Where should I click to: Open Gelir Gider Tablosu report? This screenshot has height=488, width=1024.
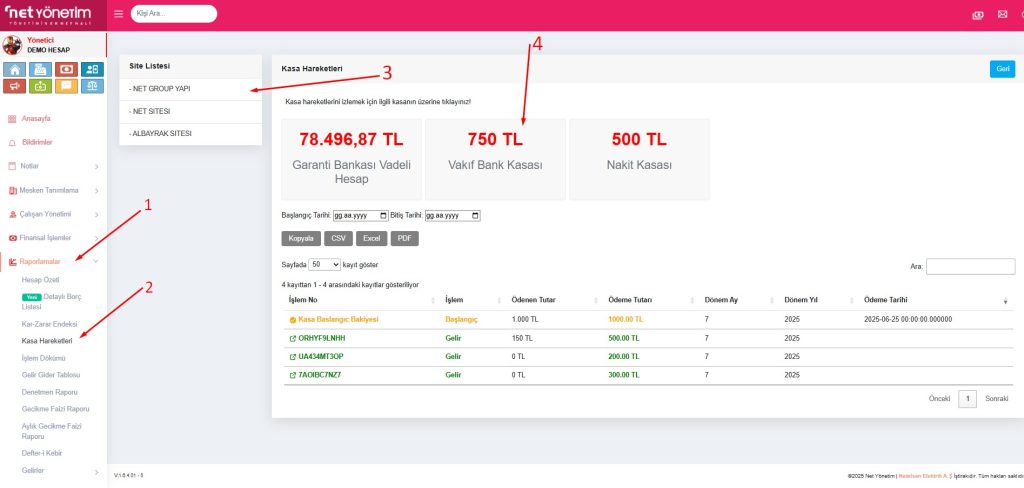pyautogui.click(x=50, y=373)
